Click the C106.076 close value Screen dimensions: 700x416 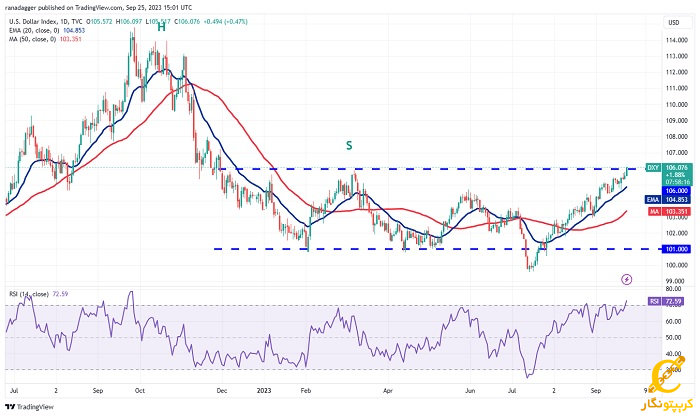point(187,21)
